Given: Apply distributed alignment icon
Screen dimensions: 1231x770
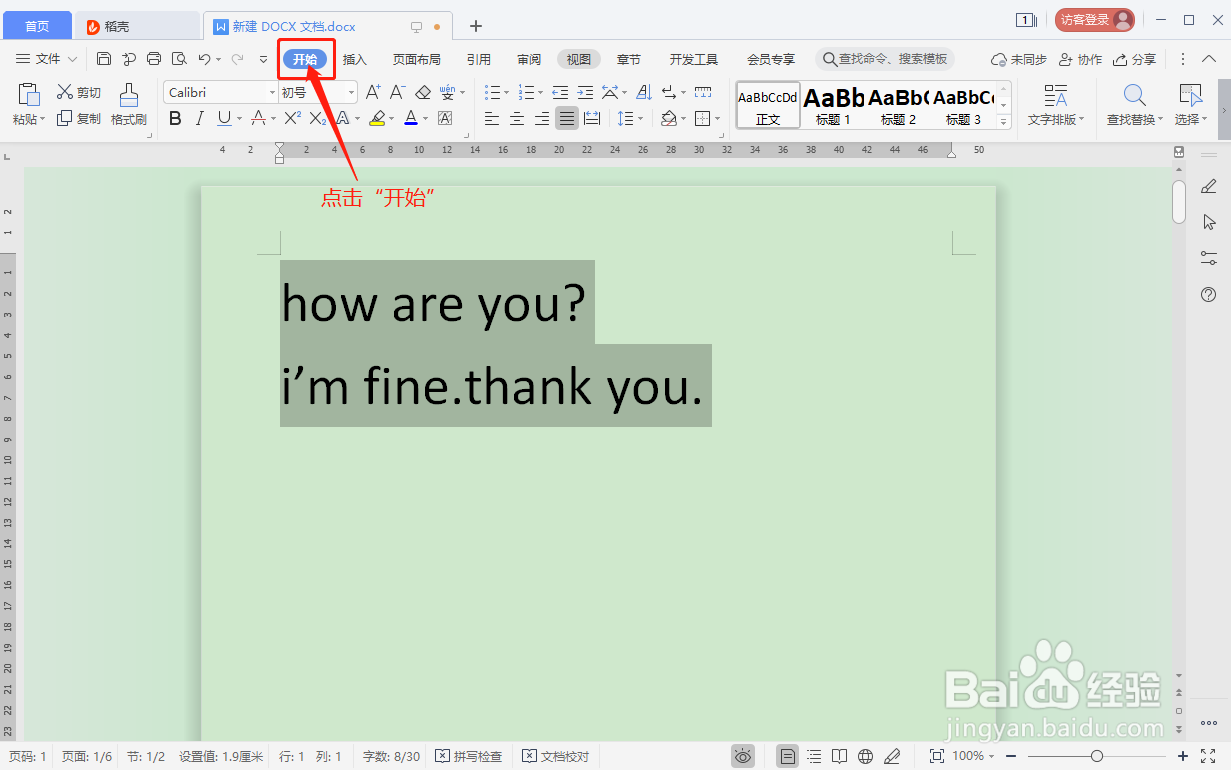Looking at the screenshot, I should pyautogui.click(x=592, y=119).
